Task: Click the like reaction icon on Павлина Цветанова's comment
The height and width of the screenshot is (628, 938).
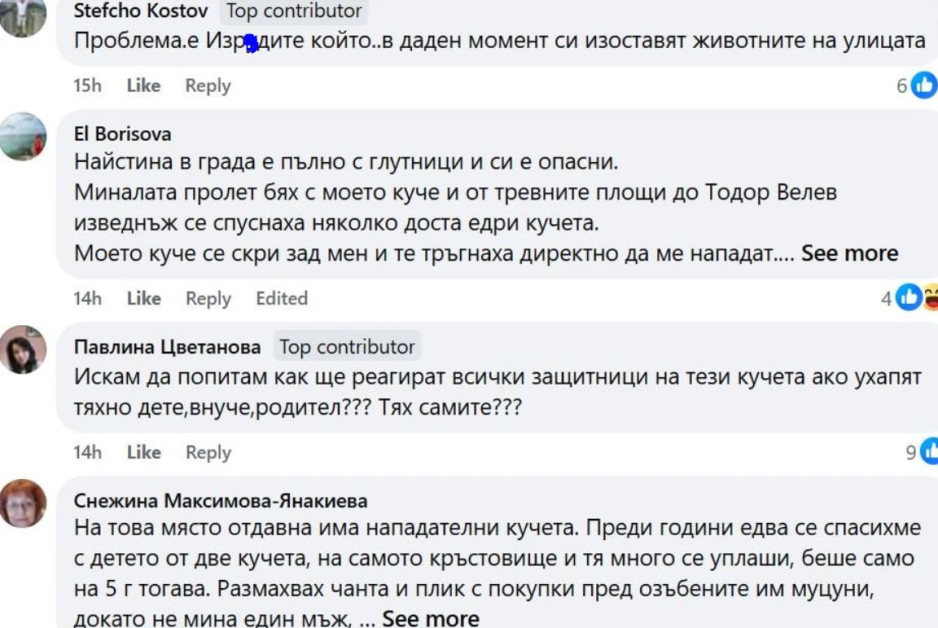Action: click(928, 452)
